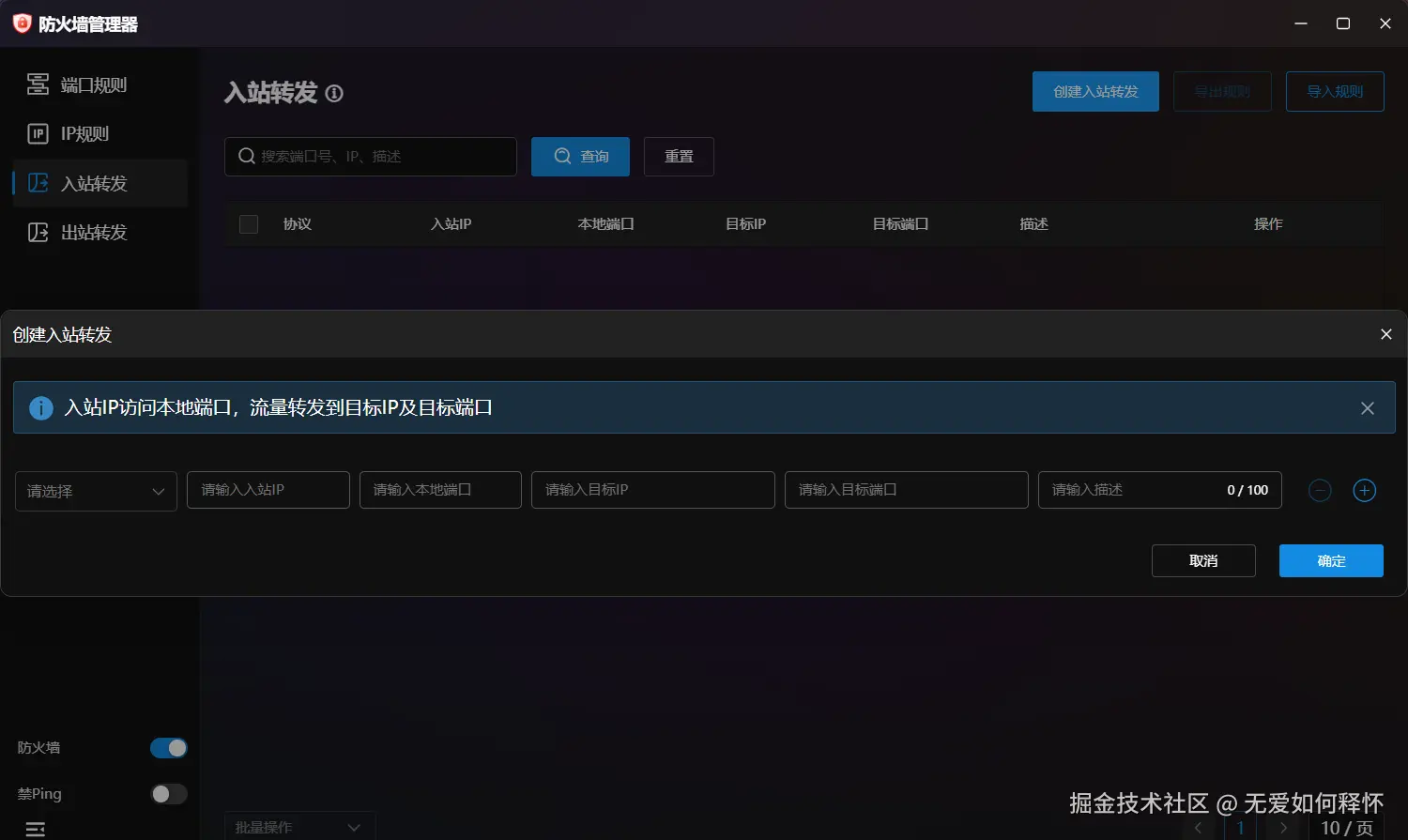1408x840 pixels.
Task: Click the 请输入入站IP field
Action: [x=268, y=490]
